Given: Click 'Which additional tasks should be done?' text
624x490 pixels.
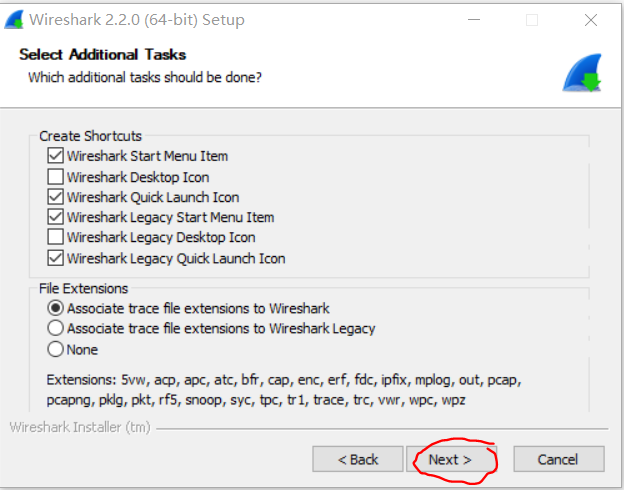Looking at the screenshot, I should pyautogui.click(x=145, y=77).
